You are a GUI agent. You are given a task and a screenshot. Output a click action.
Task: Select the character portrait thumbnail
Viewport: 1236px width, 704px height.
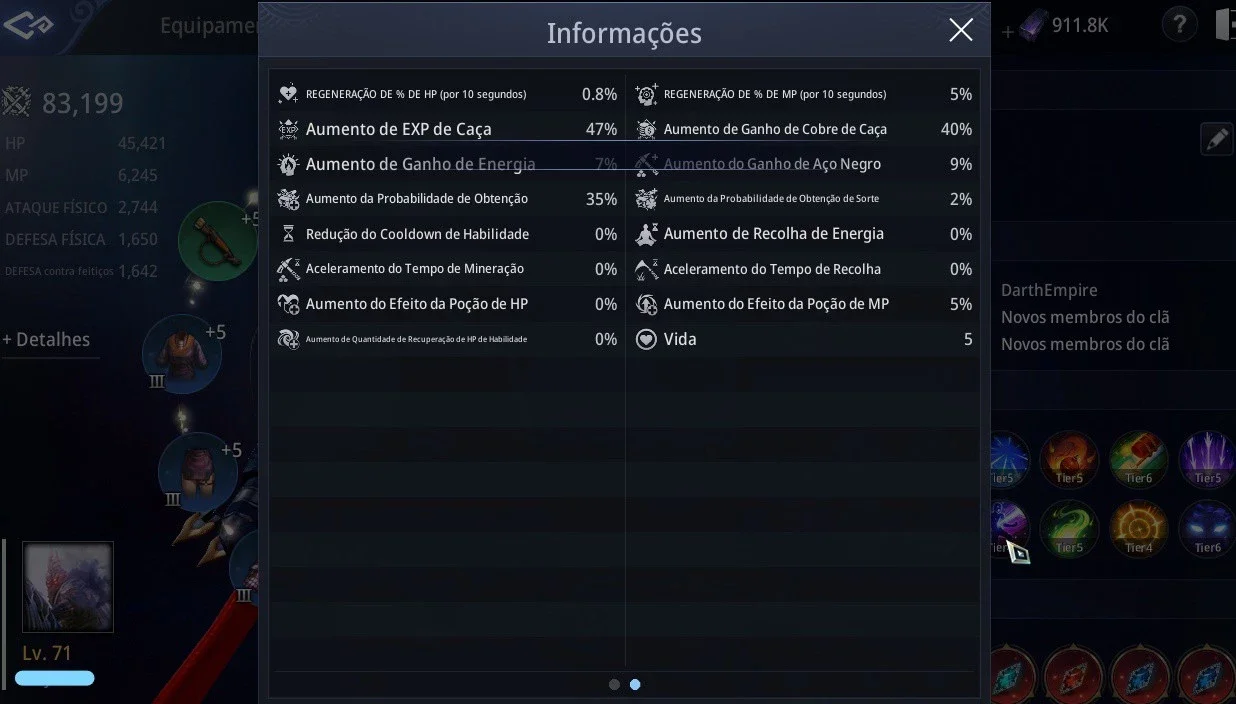pos(68,587)
